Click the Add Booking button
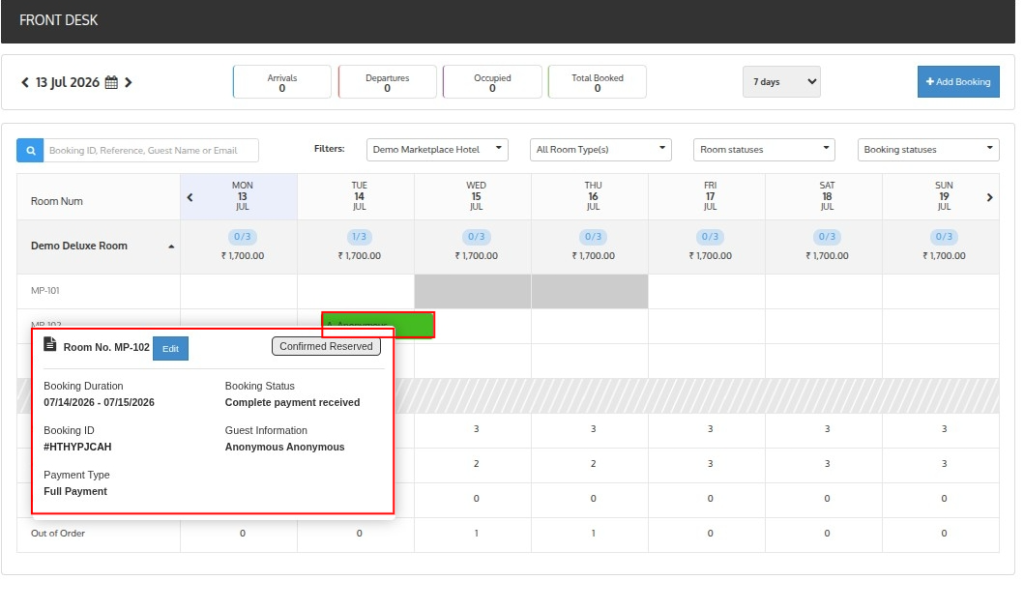This screenshot has width=1024, height=609. 958,82
